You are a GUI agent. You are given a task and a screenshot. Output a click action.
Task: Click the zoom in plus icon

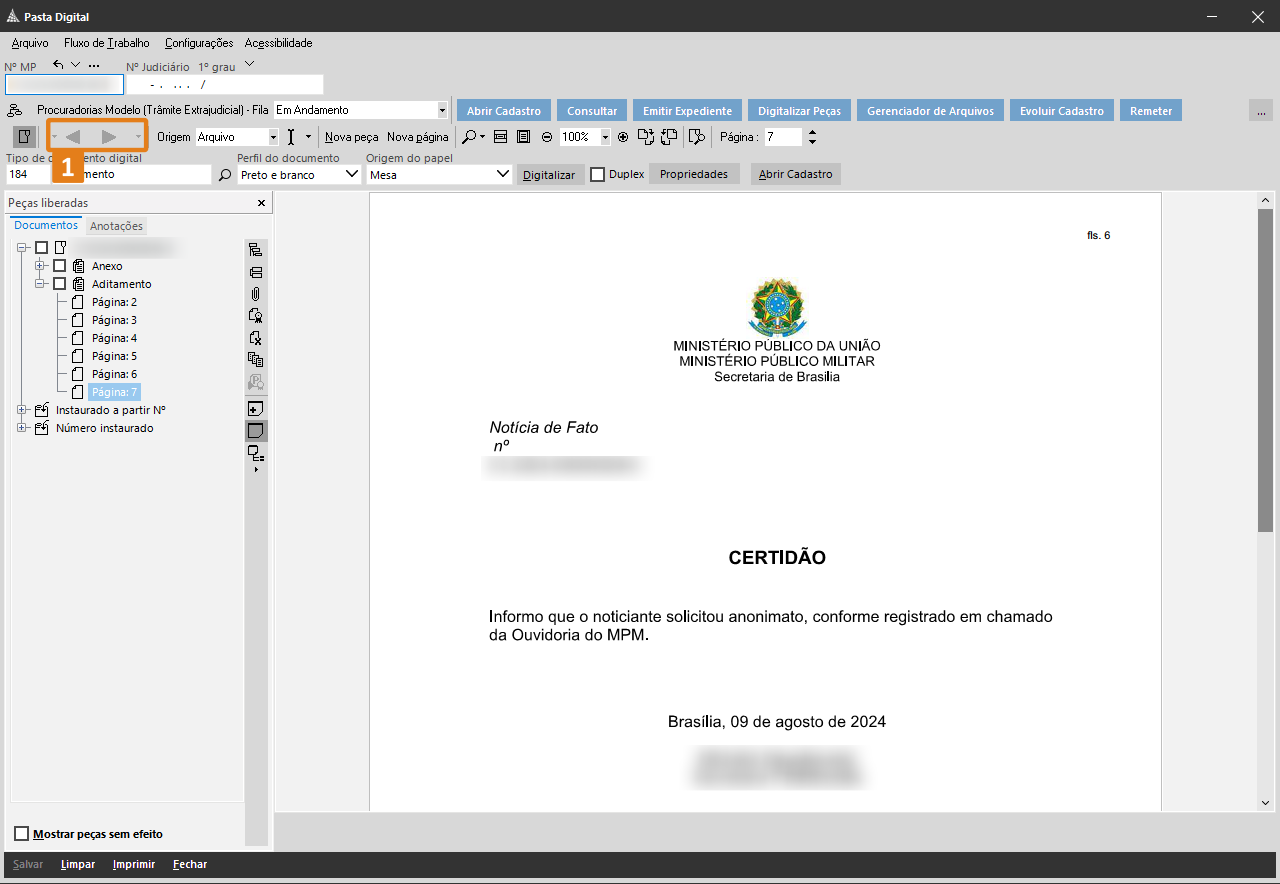coord(623,137)
